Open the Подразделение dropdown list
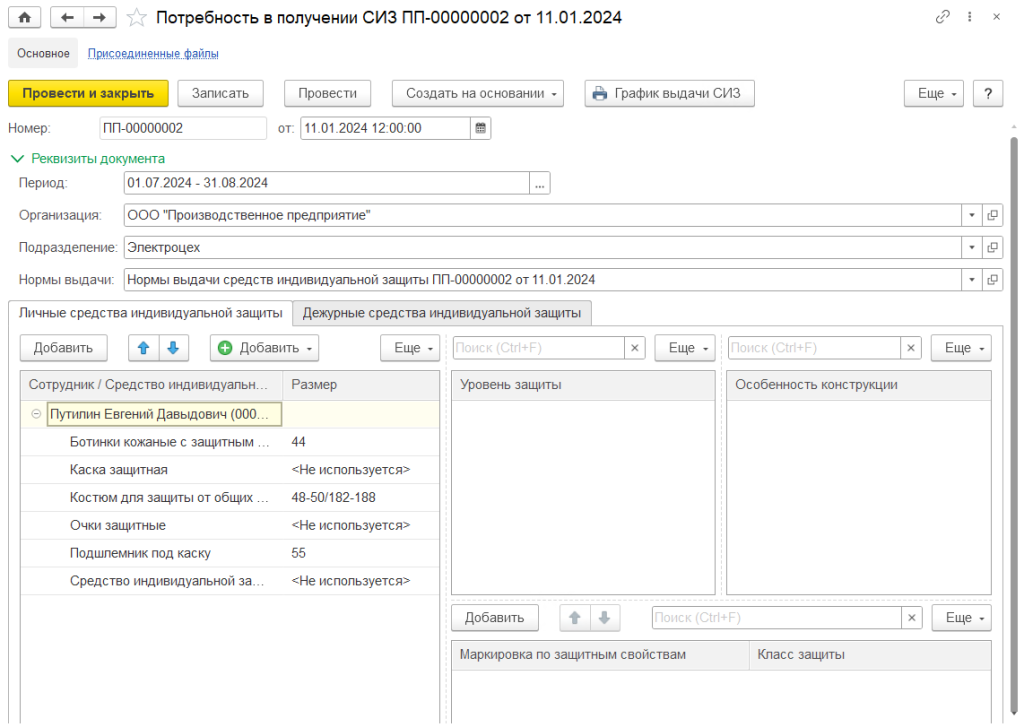1024x727 pixels. 971,247
